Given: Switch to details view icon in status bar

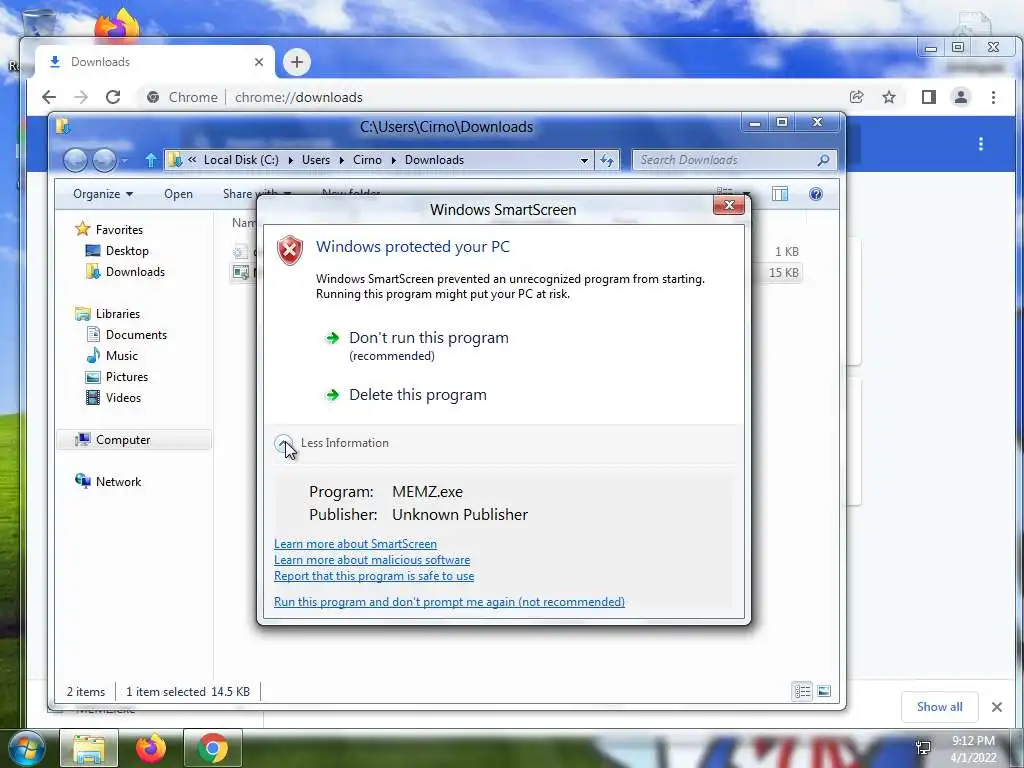Looking at the screenshot, I should (x=802, y=691).
